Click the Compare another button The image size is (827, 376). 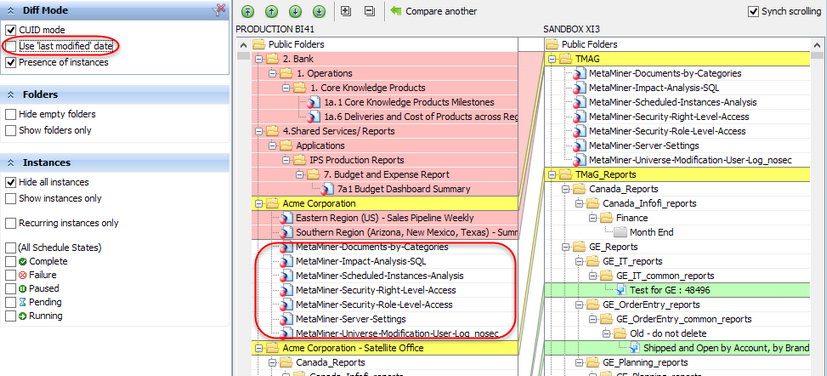(434, 11)
